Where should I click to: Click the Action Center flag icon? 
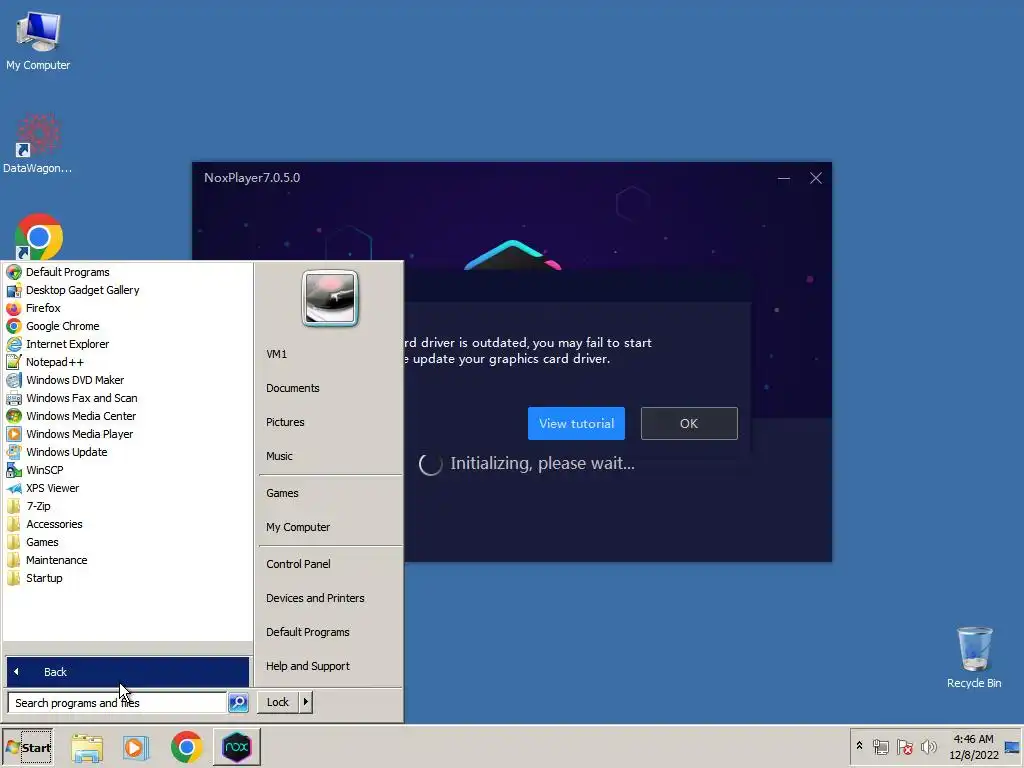click(x=904, y=746)
